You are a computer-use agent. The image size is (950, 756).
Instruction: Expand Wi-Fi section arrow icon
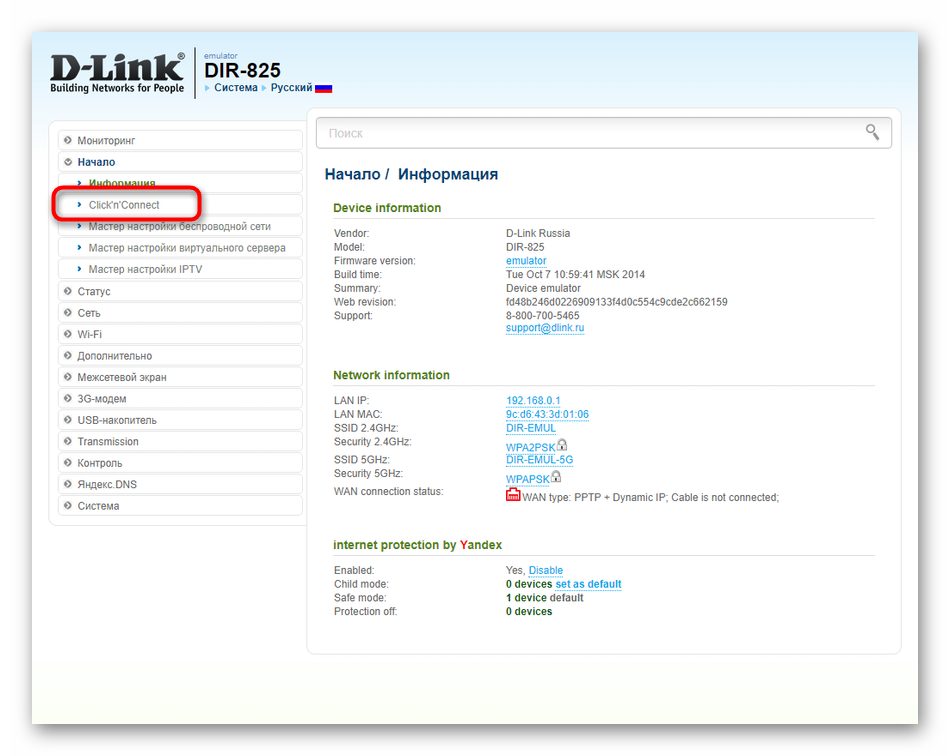tap(68, 334)
